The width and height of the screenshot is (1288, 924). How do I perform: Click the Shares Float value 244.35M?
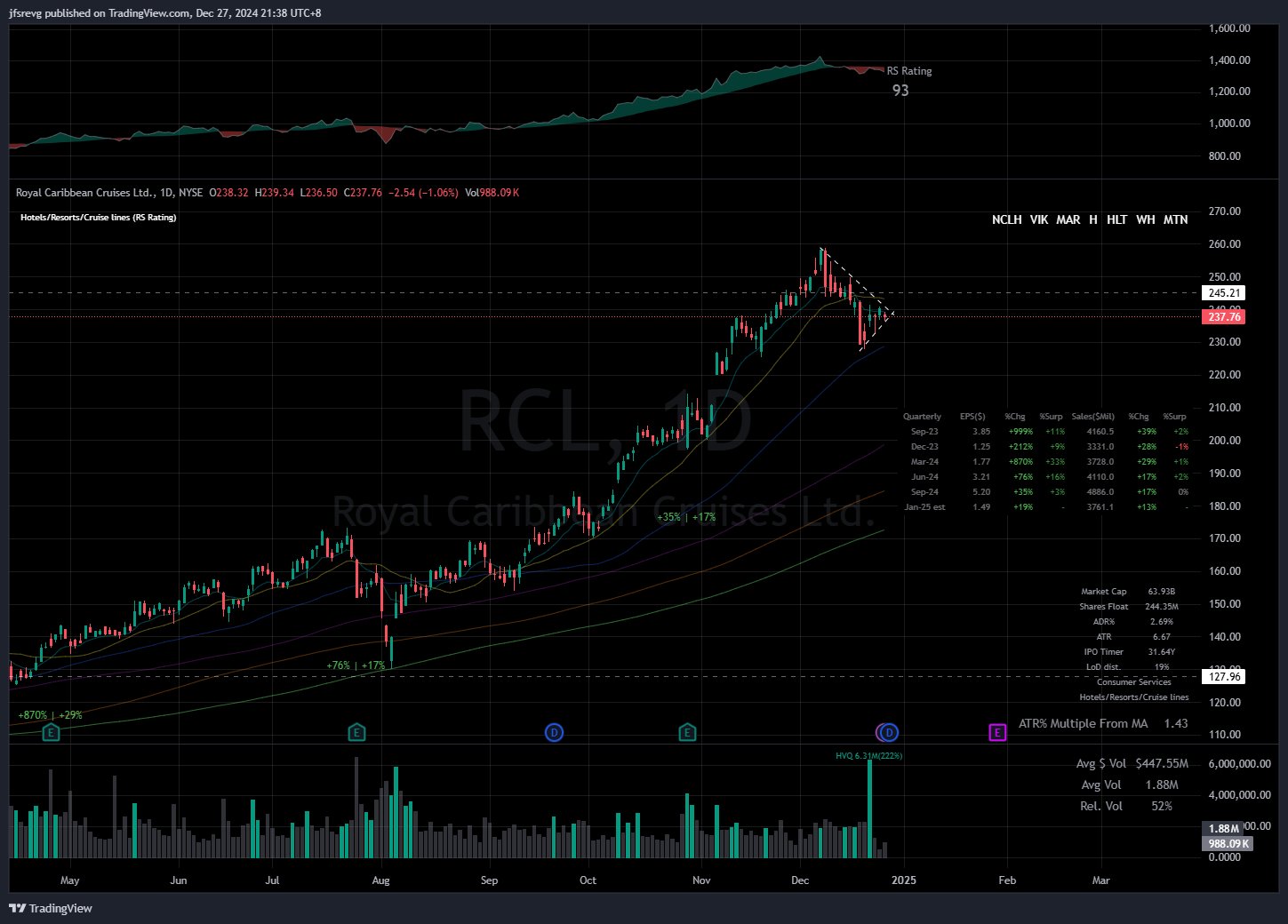(x=1162, y=607)
